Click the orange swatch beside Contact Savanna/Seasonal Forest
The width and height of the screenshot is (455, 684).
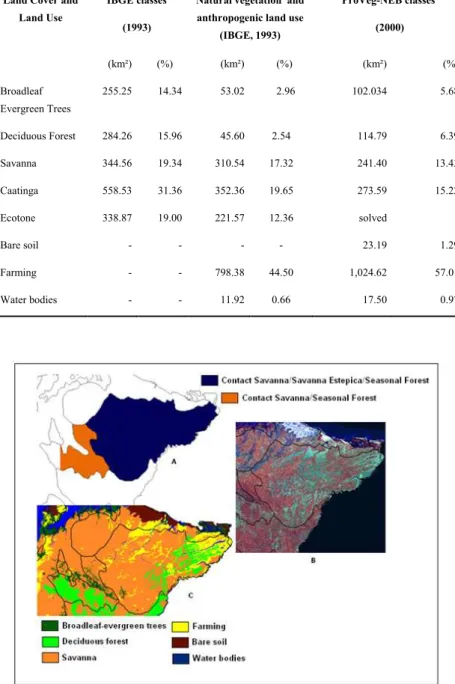[x=229, y=398]
